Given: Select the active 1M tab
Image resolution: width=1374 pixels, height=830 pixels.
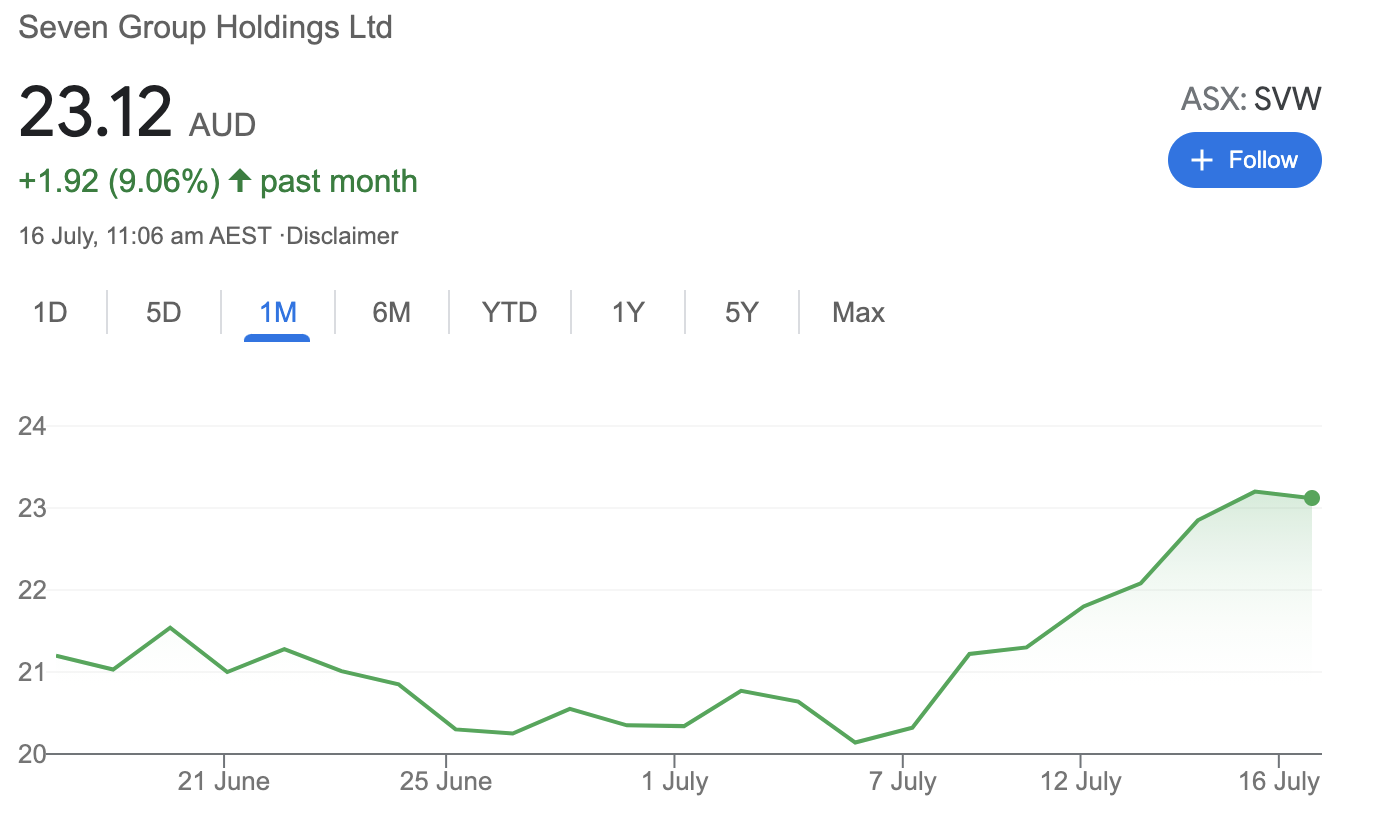Looking at the screenshot, I should 278,313.
